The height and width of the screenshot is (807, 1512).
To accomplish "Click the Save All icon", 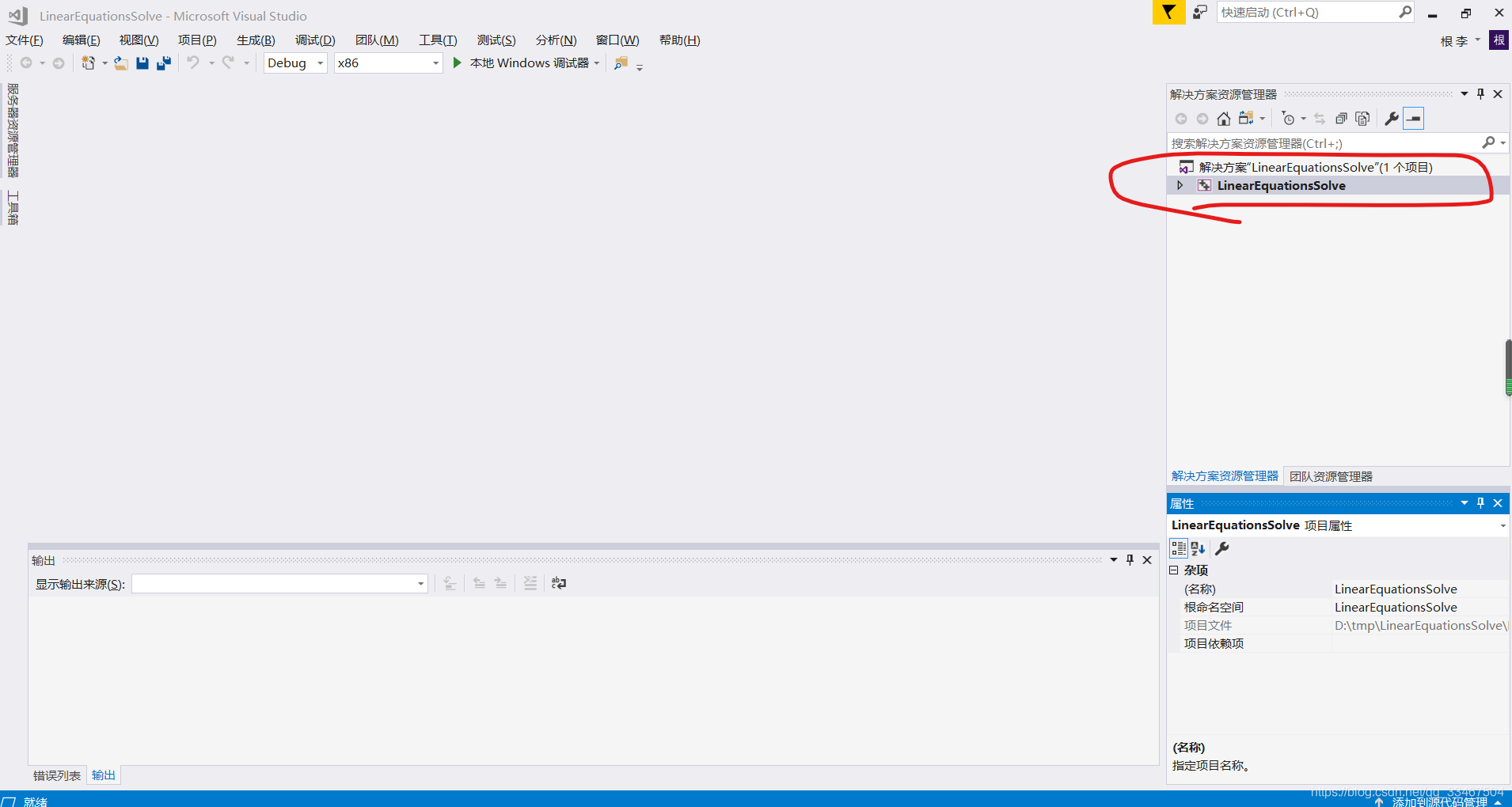I will point(164,63).
